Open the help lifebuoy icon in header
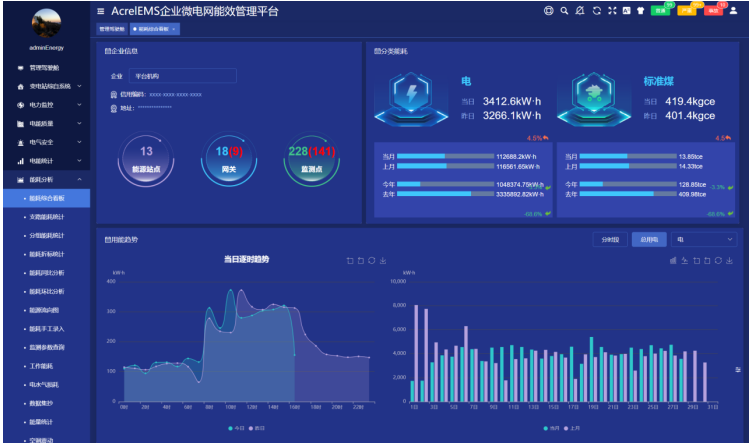 pyautogui.click(x=548, y=11)
